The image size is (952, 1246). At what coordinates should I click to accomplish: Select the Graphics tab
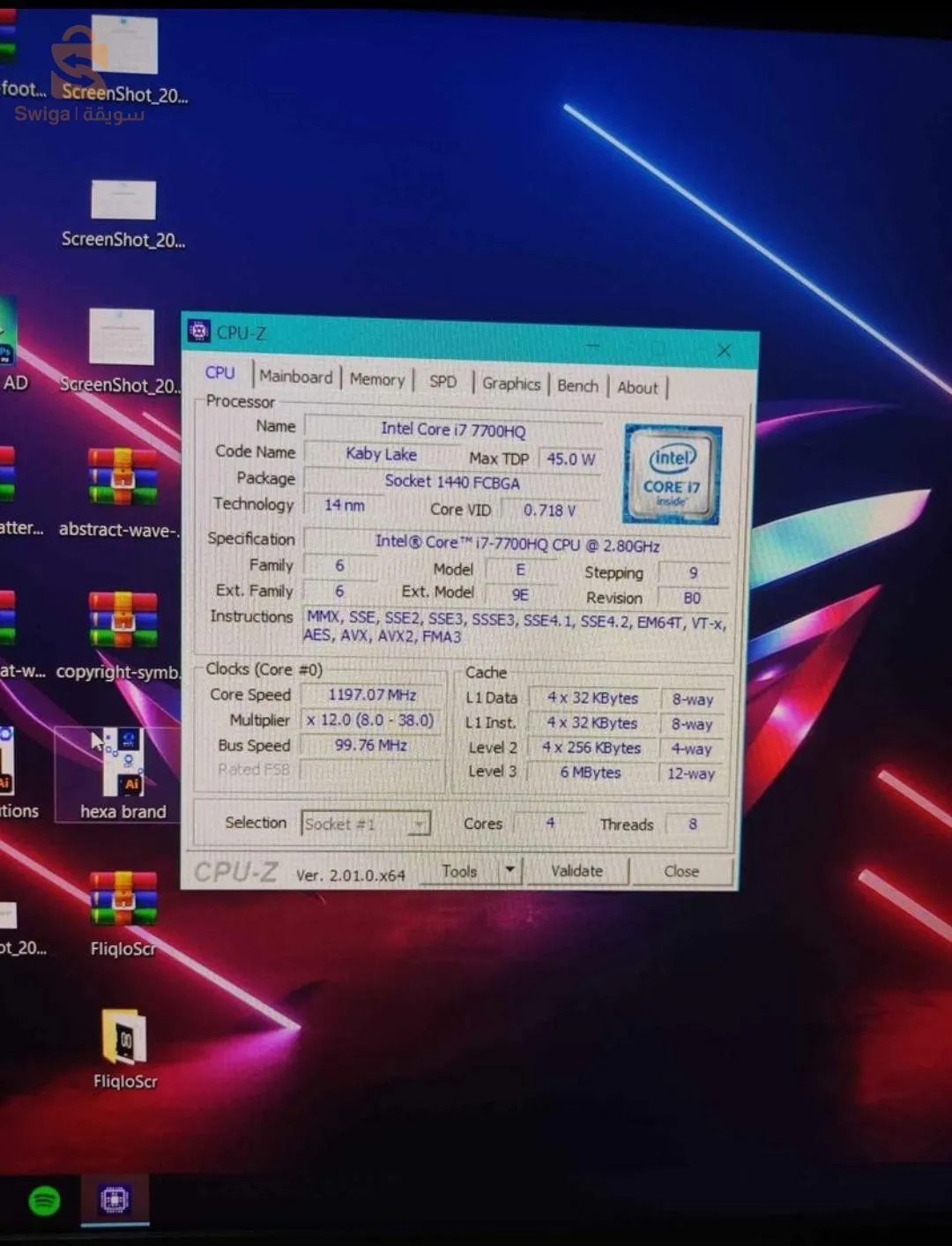coord(510,384)
